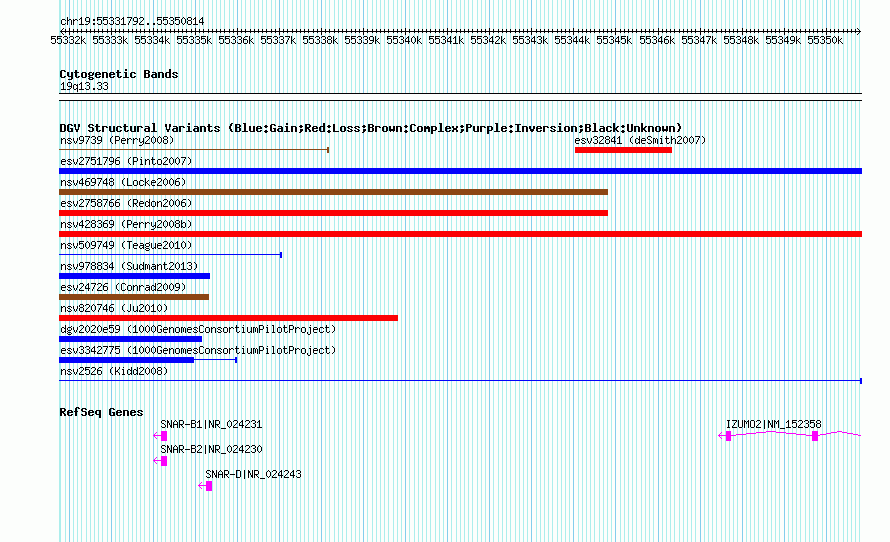Click the 55332k ruler tick label
890x542 pixels.
[68, 41]
